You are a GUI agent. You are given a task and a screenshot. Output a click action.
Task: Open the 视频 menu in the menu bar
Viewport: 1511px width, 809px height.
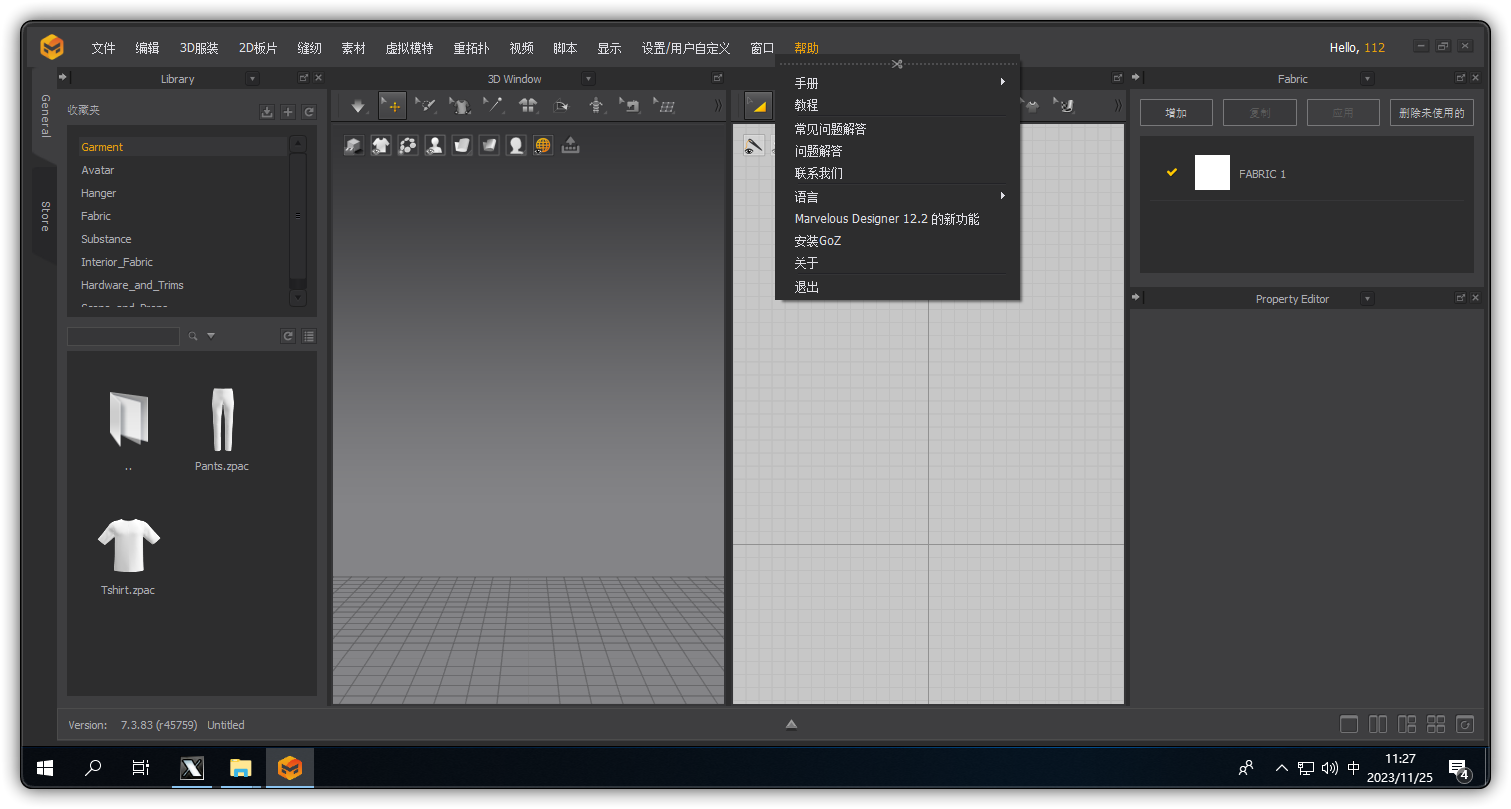(521, 47)
